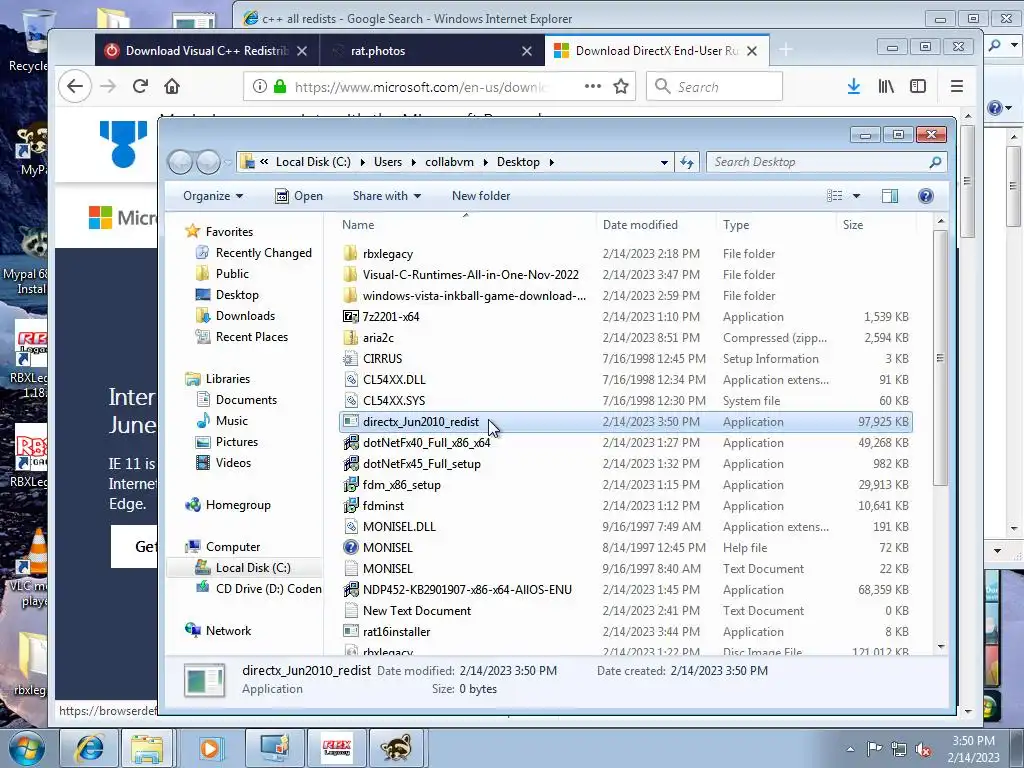Select Recently Changed in Favorites
The width and height of the screenshot is (1024, 768).
[x=254, y=253]
